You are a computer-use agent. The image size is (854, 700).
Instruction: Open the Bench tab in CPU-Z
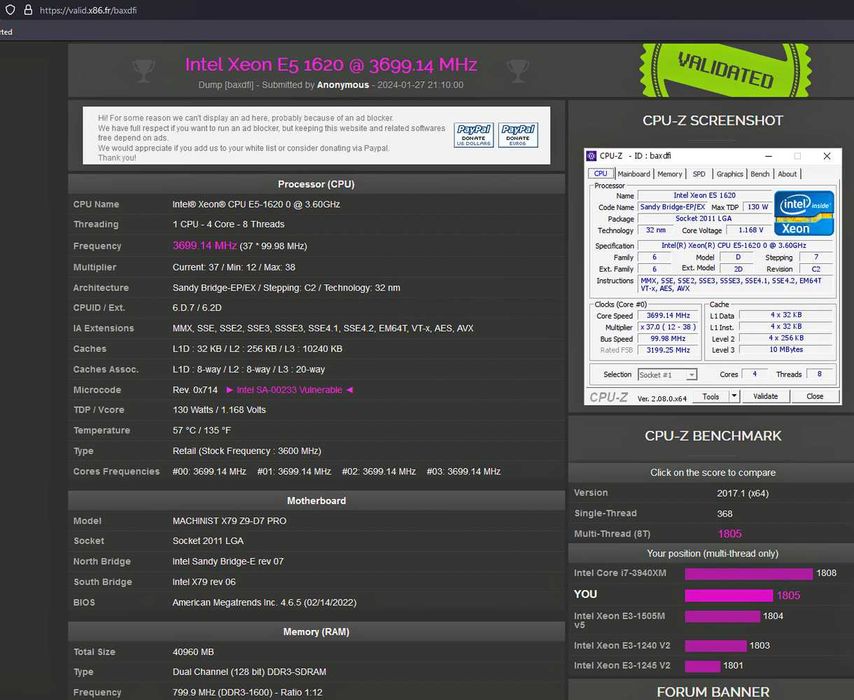(x=760, y=174)
